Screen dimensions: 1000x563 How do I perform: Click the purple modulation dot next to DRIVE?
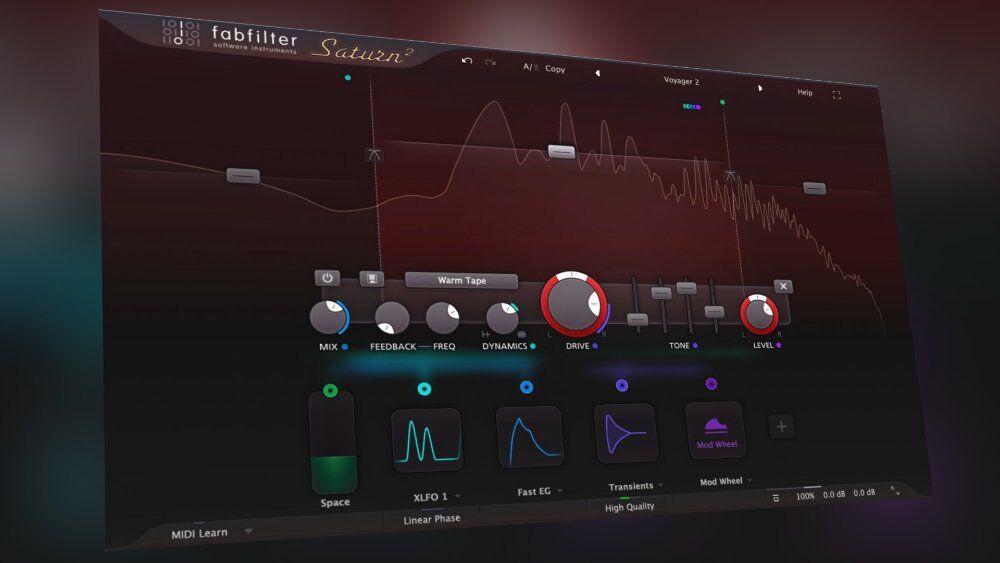coord(595,346)
